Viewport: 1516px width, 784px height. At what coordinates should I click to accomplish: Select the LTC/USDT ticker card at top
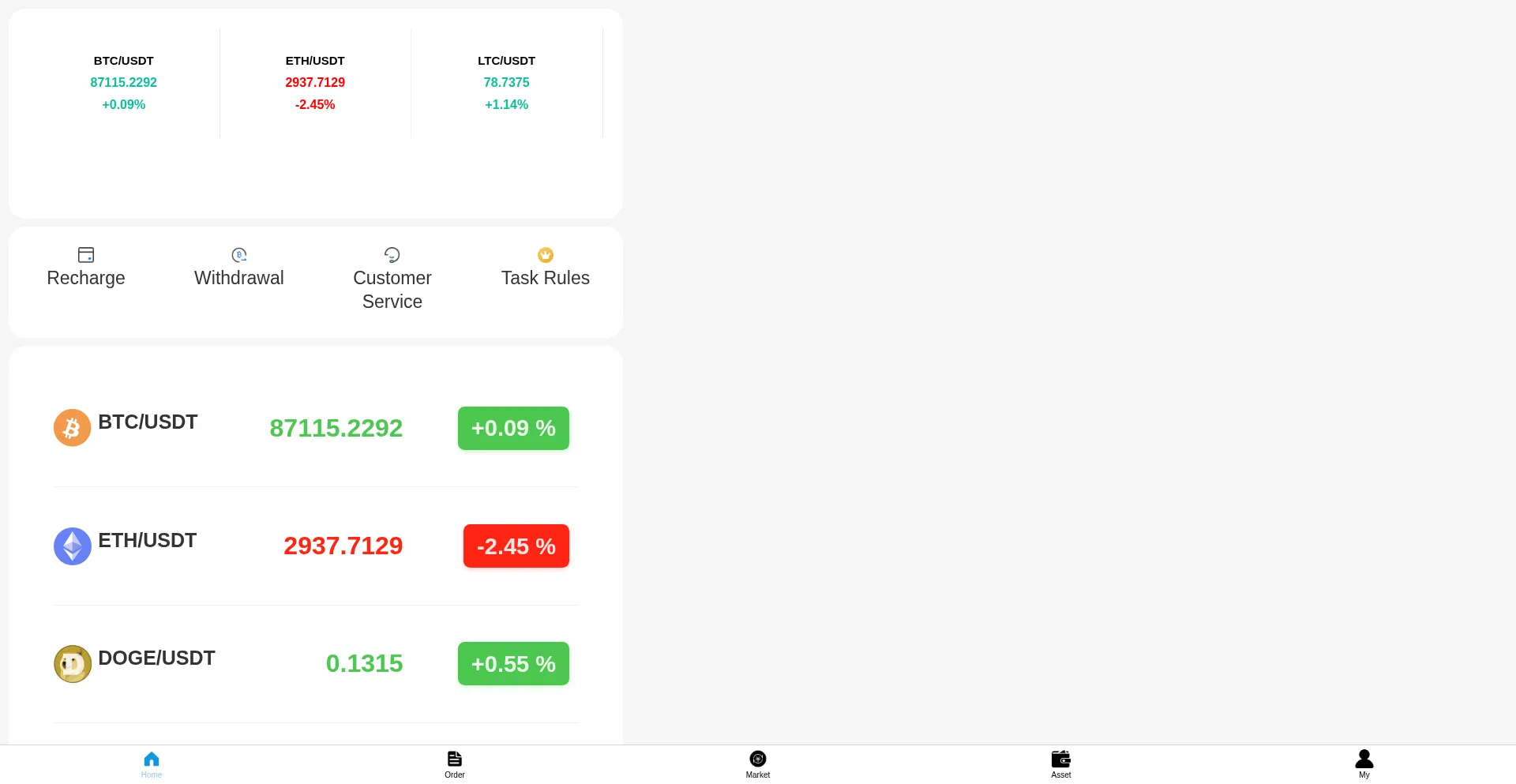506,83
